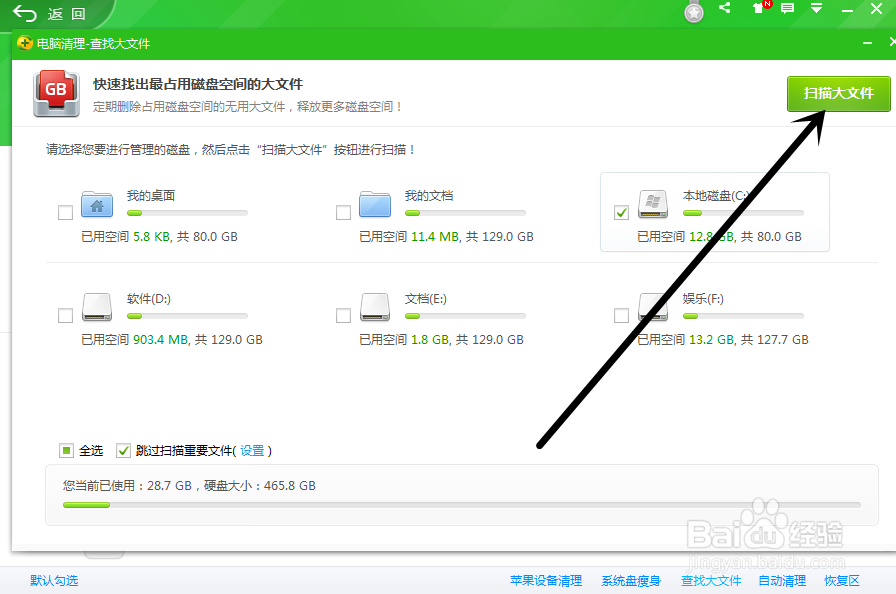Click the feedback message icon in title bar
The image size is (896, 594).
click(x=786, y=11)
